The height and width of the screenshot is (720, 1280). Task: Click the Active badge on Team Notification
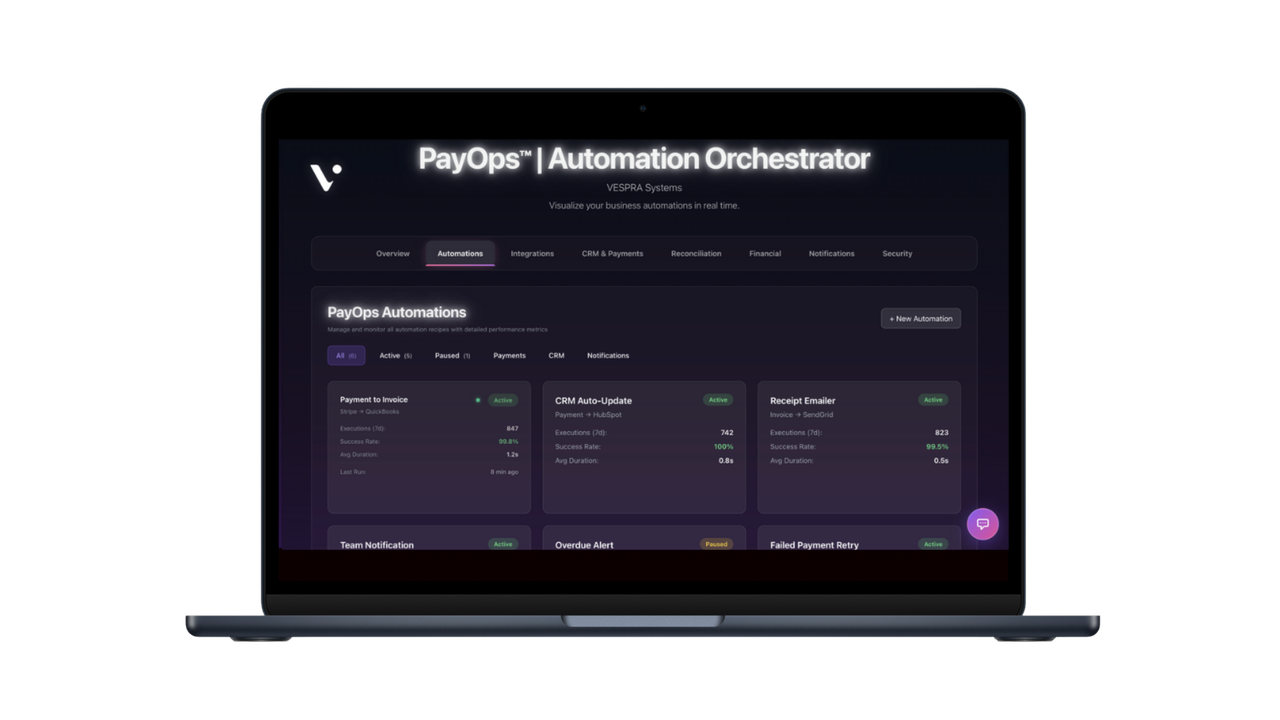tap(502, 544)
